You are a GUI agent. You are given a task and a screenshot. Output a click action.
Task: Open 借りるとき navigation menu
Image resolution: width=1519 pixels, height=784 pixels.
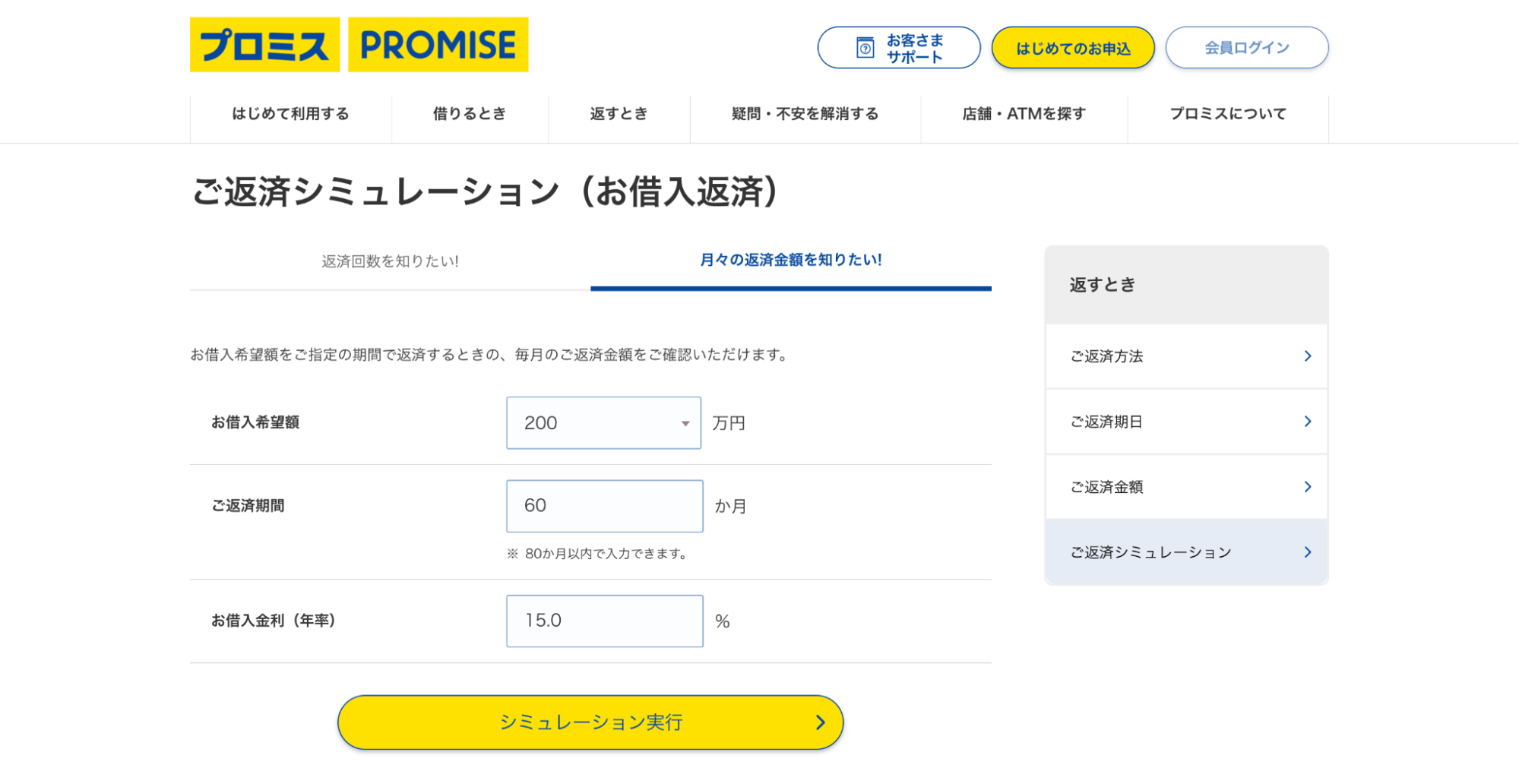[470, 114]
